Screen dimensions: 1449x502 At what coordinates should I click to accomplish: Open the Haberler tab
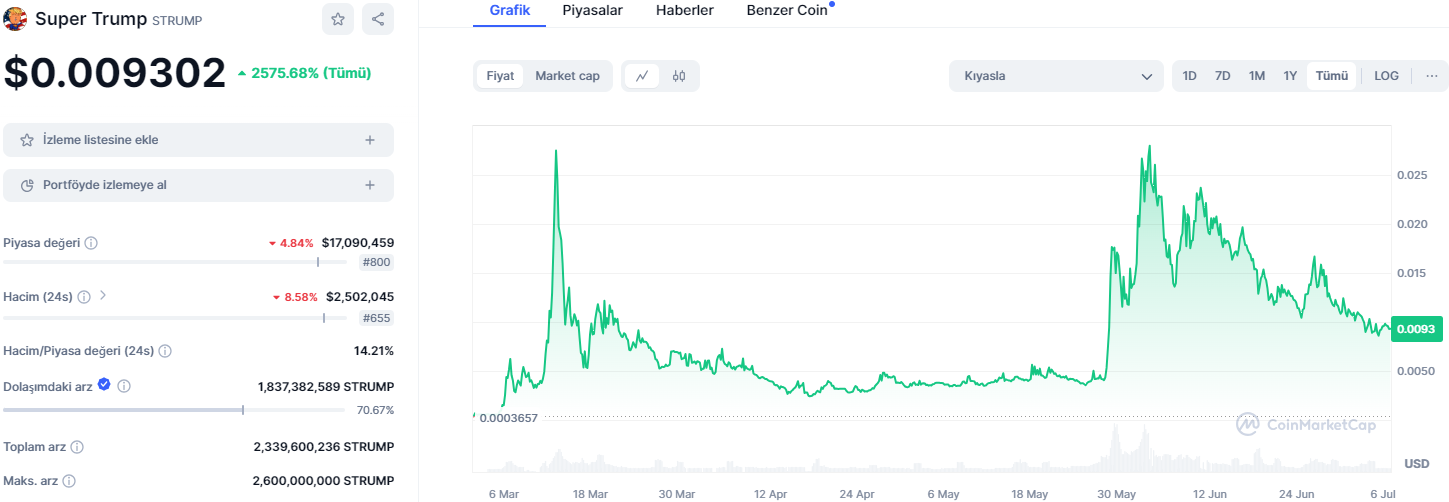tap(685, 11)
